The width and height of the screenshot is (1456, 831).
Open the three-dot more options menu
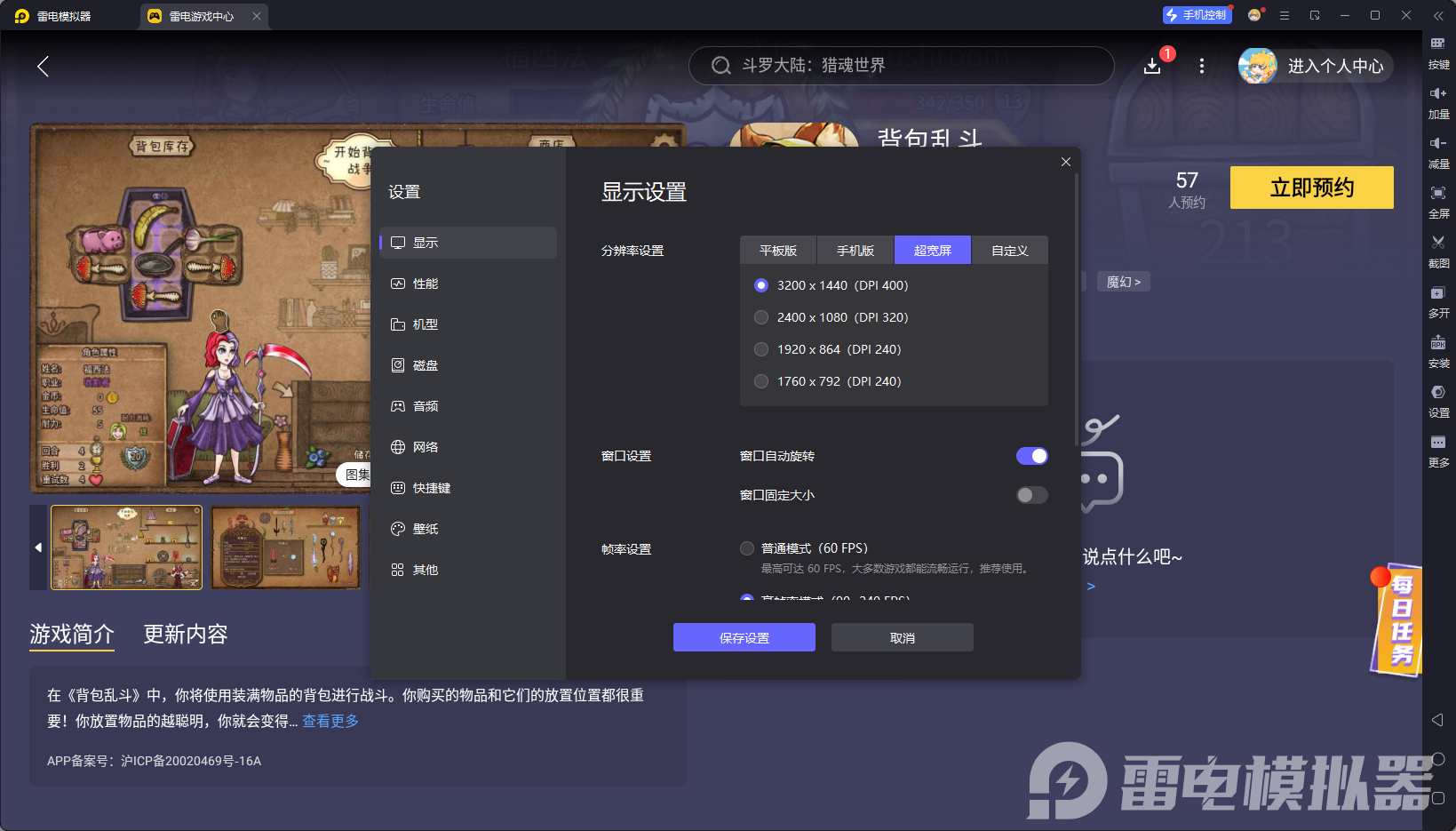(1202, 66)
